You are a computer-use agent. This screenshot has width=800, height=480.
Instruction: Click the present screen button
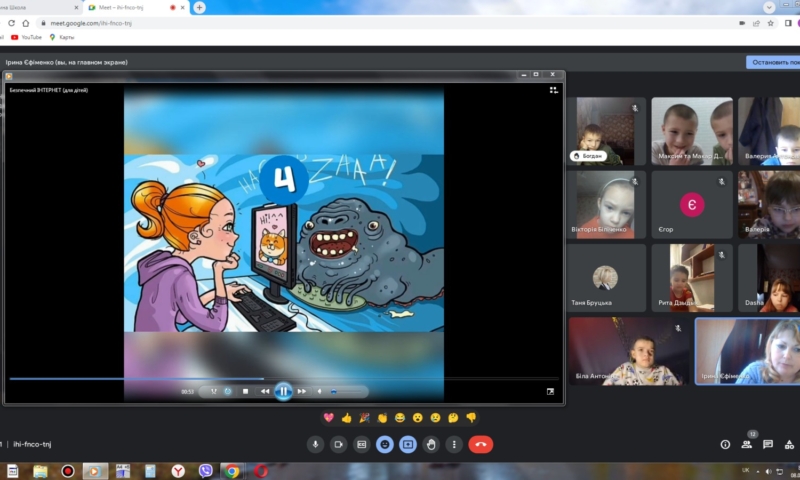point(408,444)
